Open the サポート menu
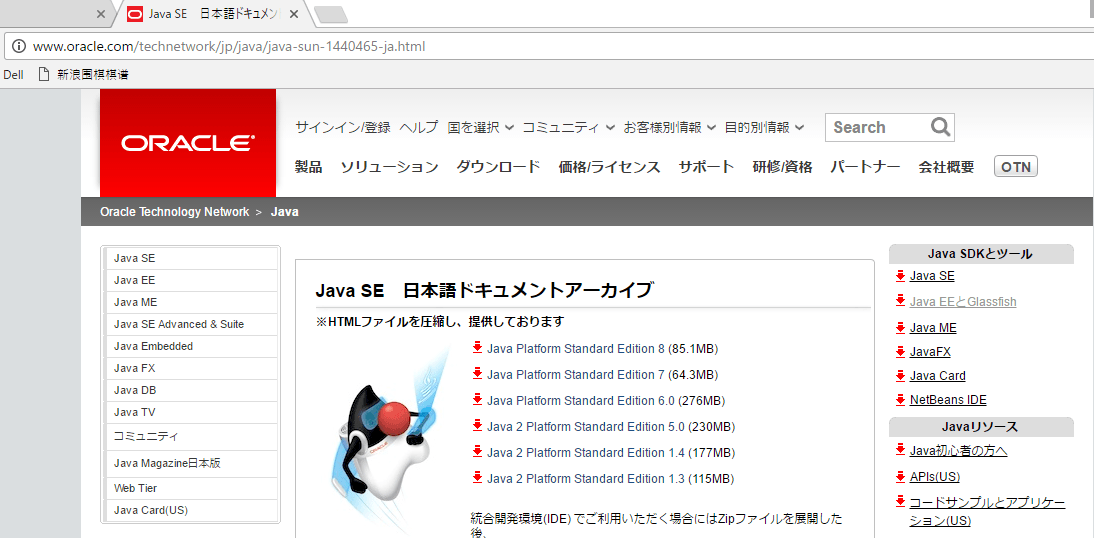1094x538 pixels. [706, 167]
